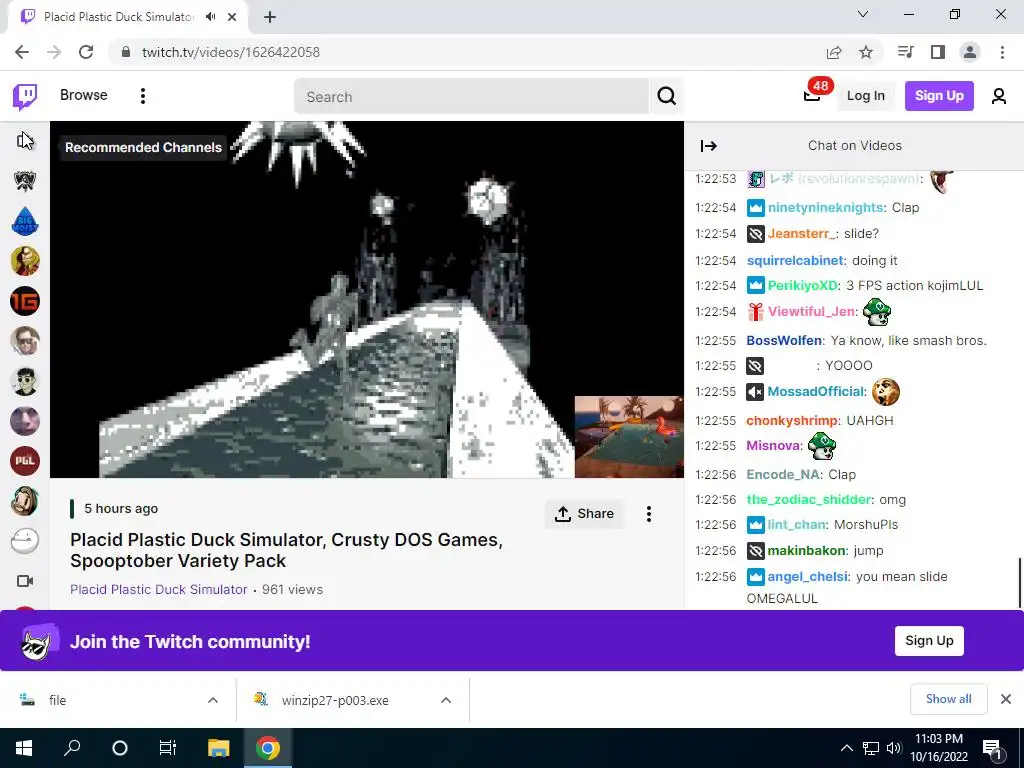Screen dimensions: 1024x768
Task: Select the mushroom emote after Misnova
Action: [x=822, y=446]
